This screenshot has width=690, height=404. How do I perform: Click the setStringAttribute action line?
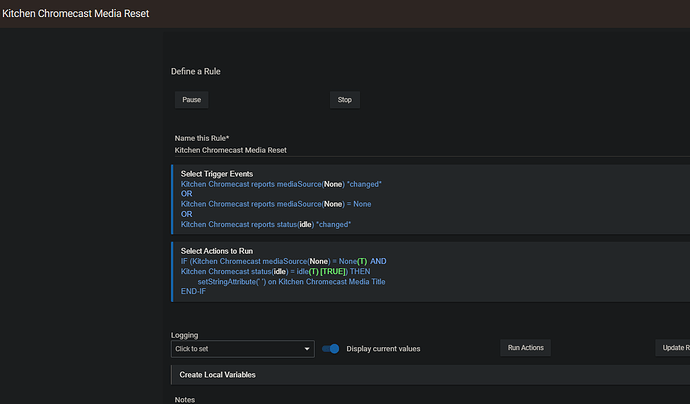coord(291,282)
